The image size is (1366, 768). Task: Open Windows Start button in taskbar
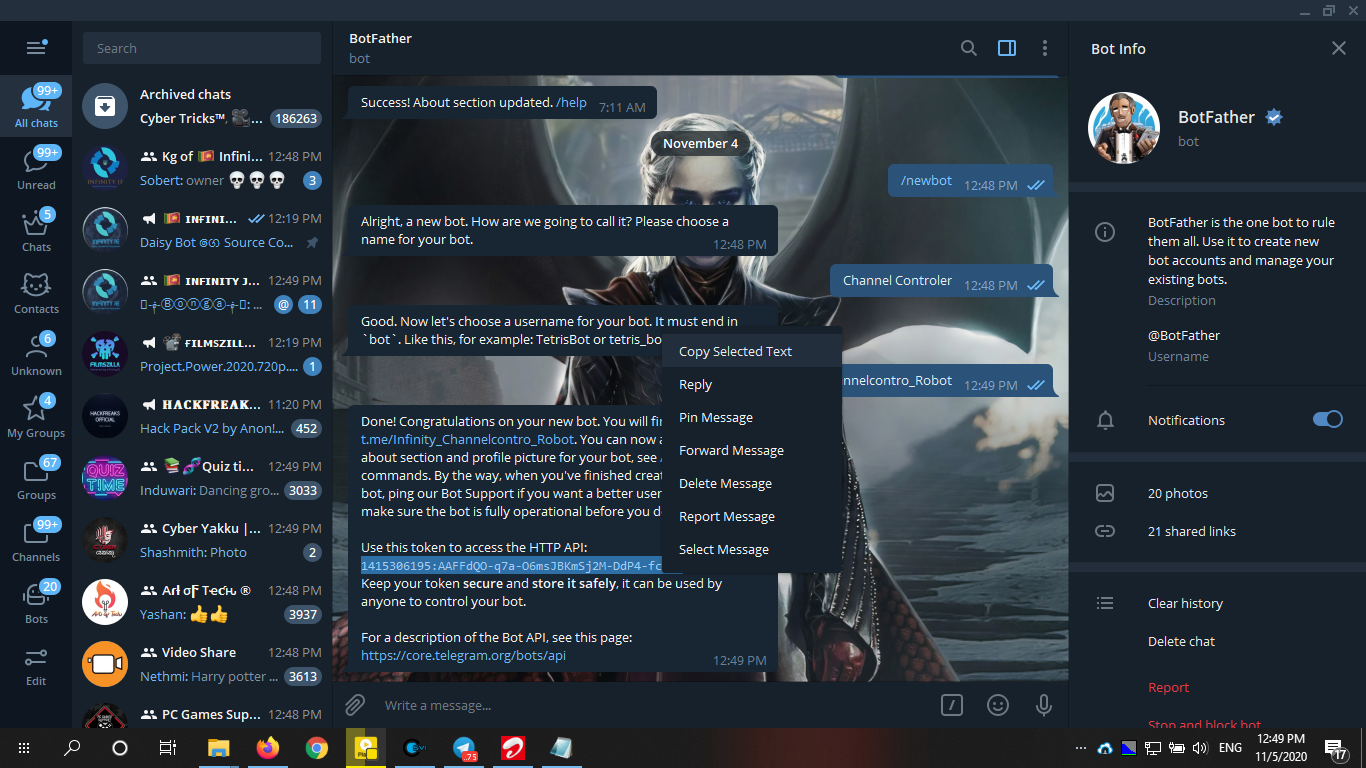pos(24,747)
